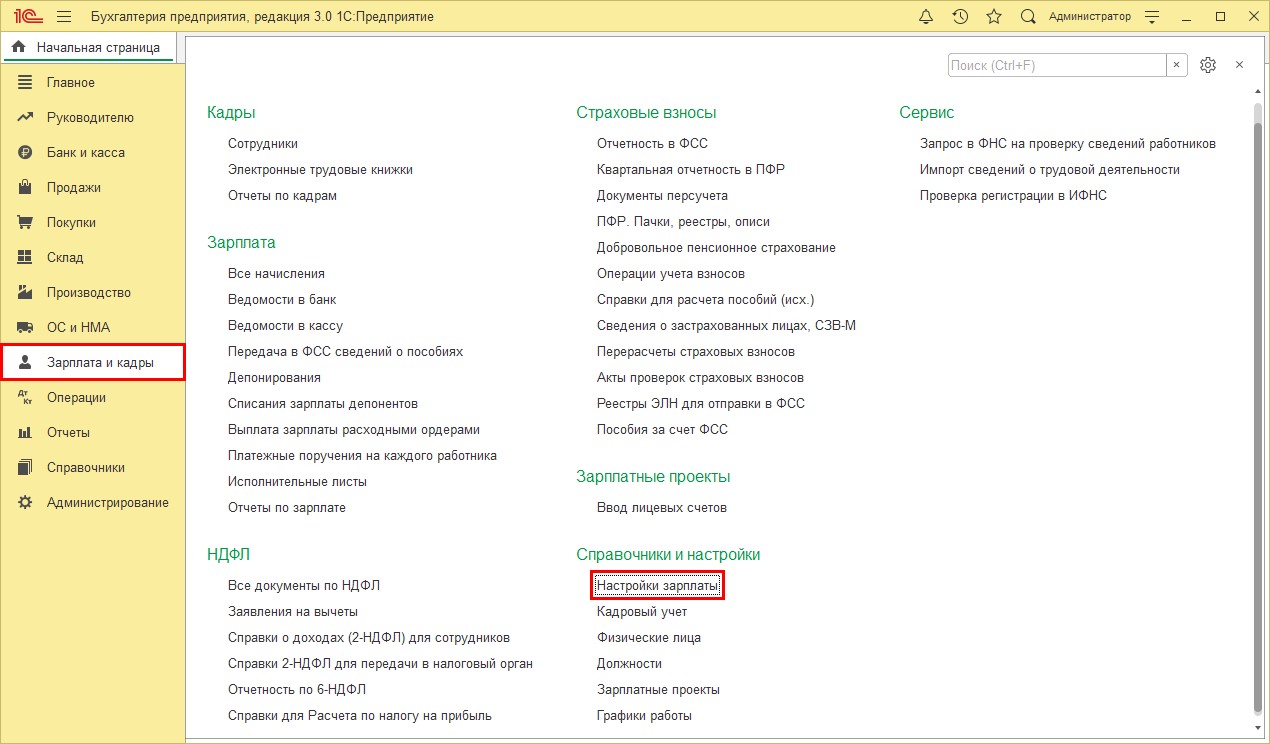
Task: Open notifications bell icon
Action: coord(926,17)
